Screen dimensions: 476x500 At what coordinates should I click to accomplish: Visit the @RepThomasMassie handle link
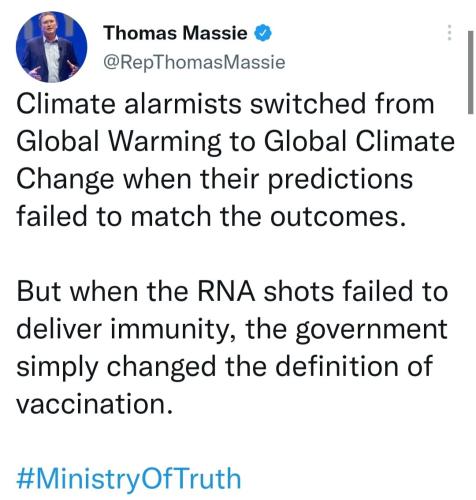click(194, 62)
